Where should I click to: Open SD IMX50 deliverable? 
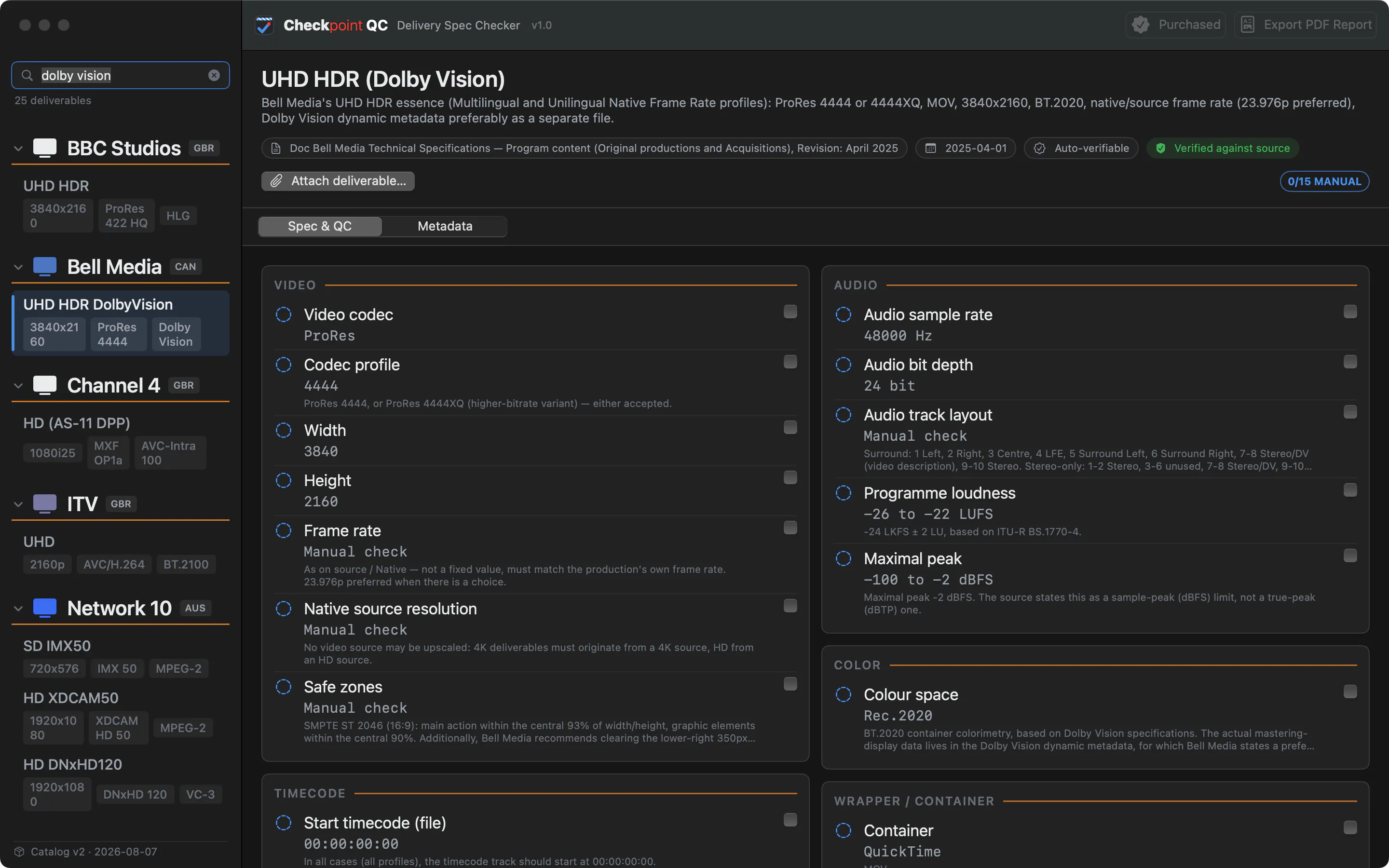[x=121, y=658]
